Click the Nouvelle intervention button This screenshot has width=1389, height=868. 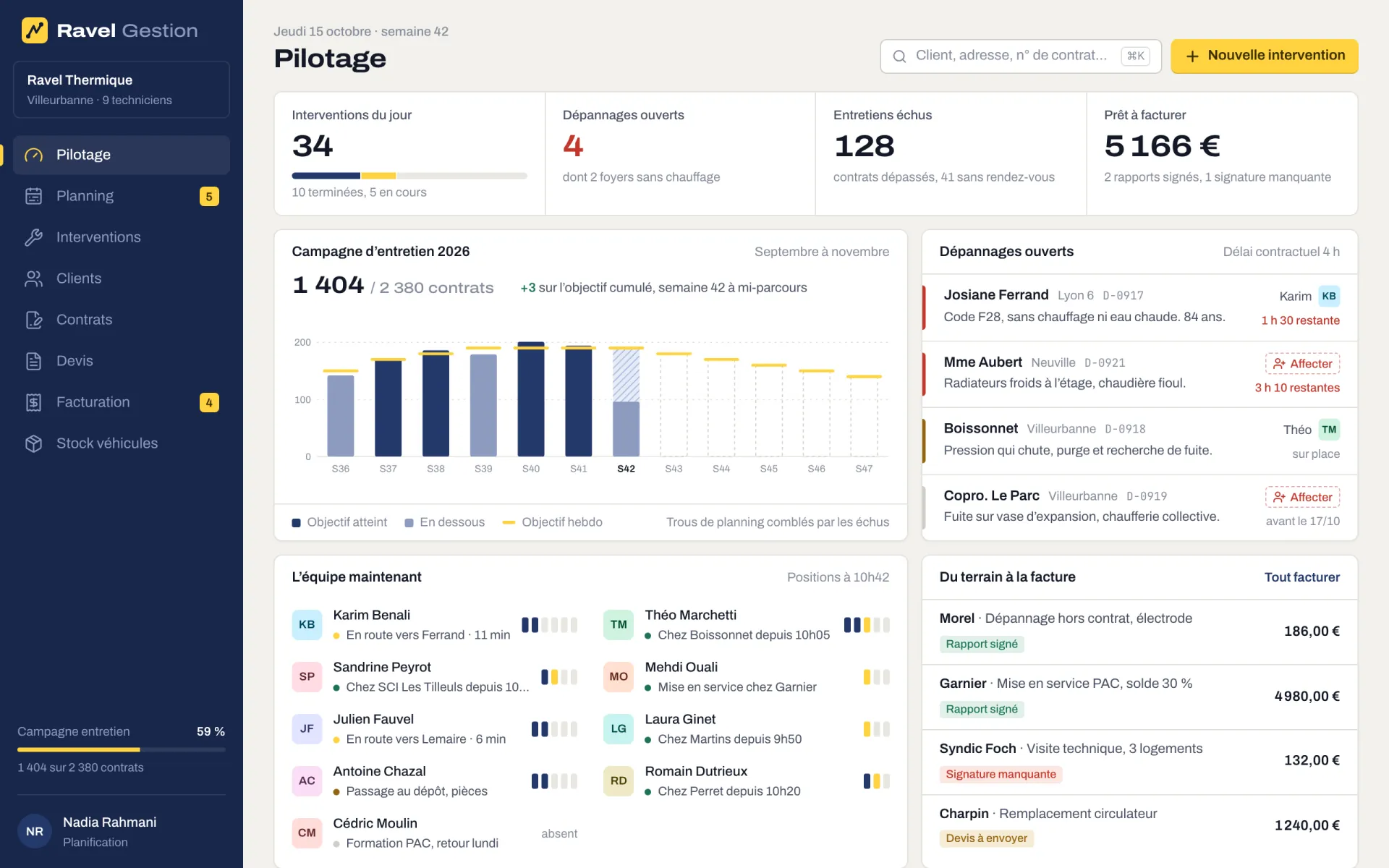tap(1264, 56)
